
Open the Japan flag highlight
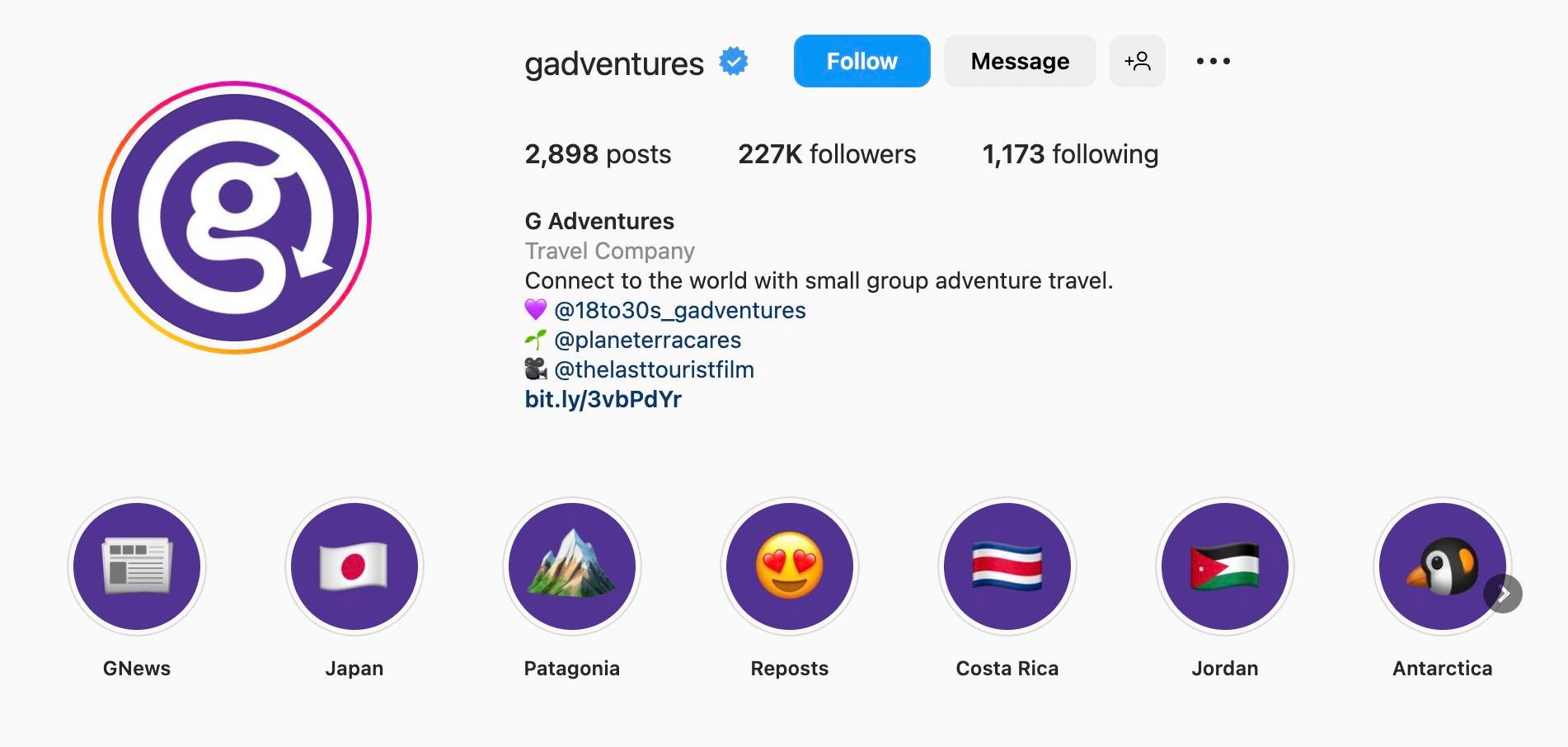(354, 566)
